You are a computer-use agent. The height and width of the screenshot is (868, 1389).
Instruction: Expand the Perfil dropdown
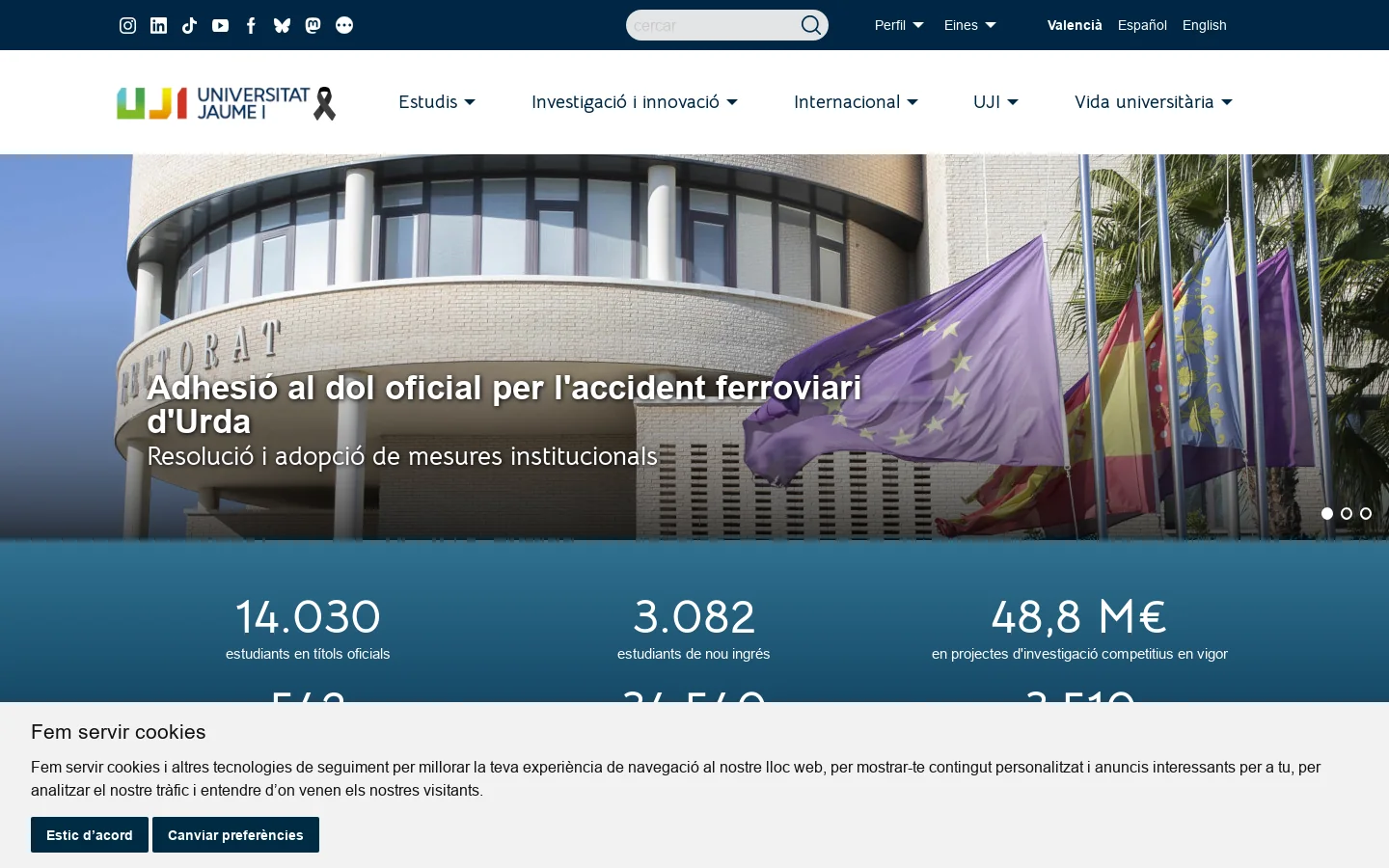(899, 25)
